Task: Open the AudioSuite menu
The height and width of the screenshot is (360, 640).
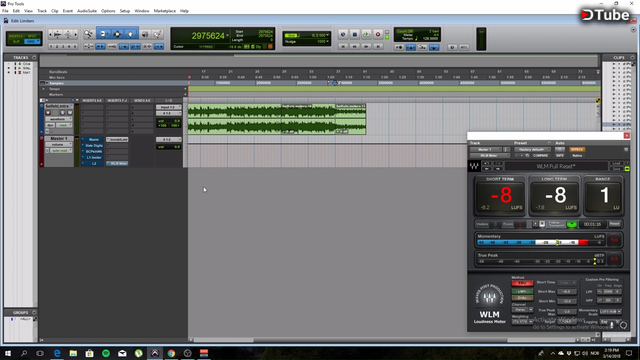Action: [87, 11]
